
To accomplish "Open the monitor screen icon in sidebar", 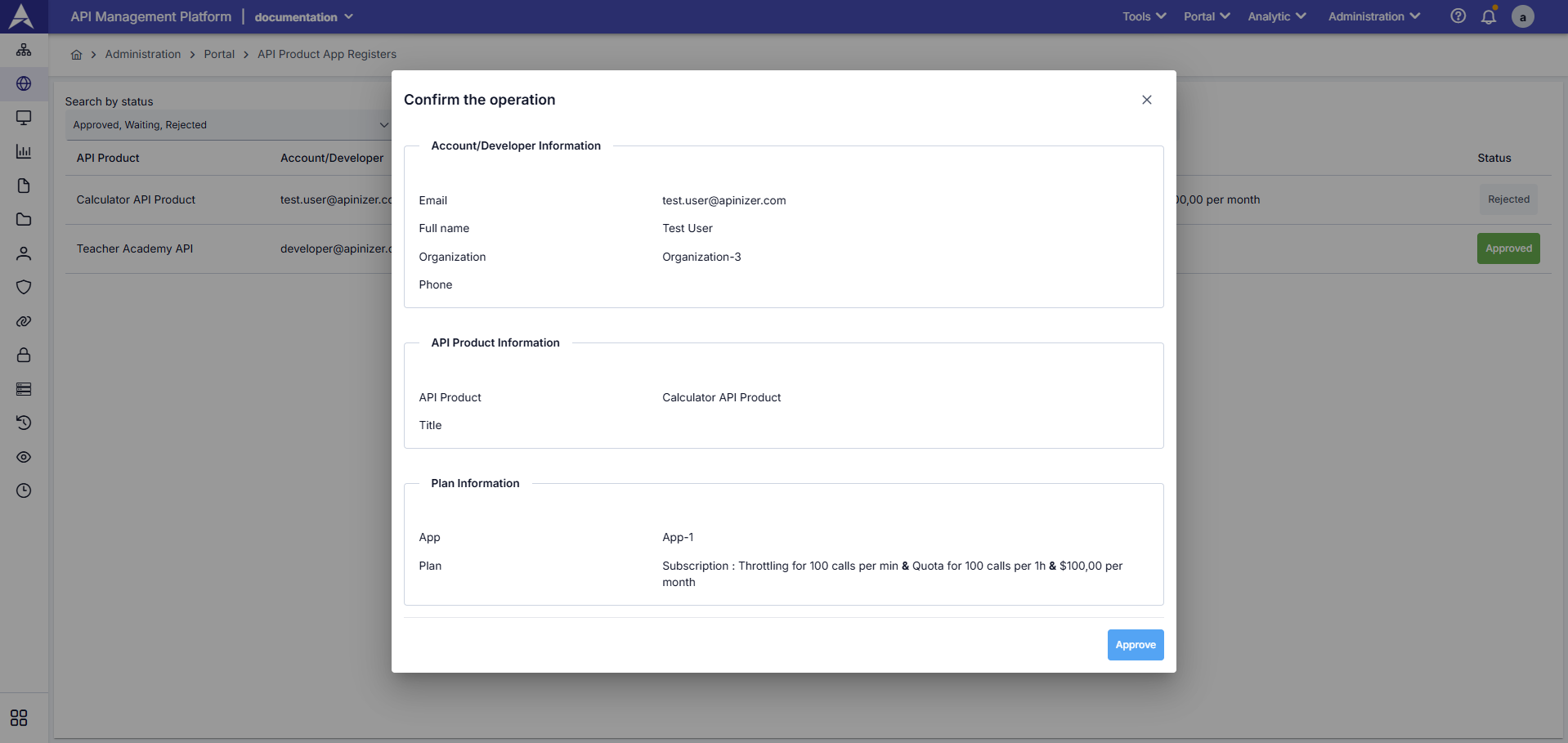I will pyautogui.click(x=24, y=118).
